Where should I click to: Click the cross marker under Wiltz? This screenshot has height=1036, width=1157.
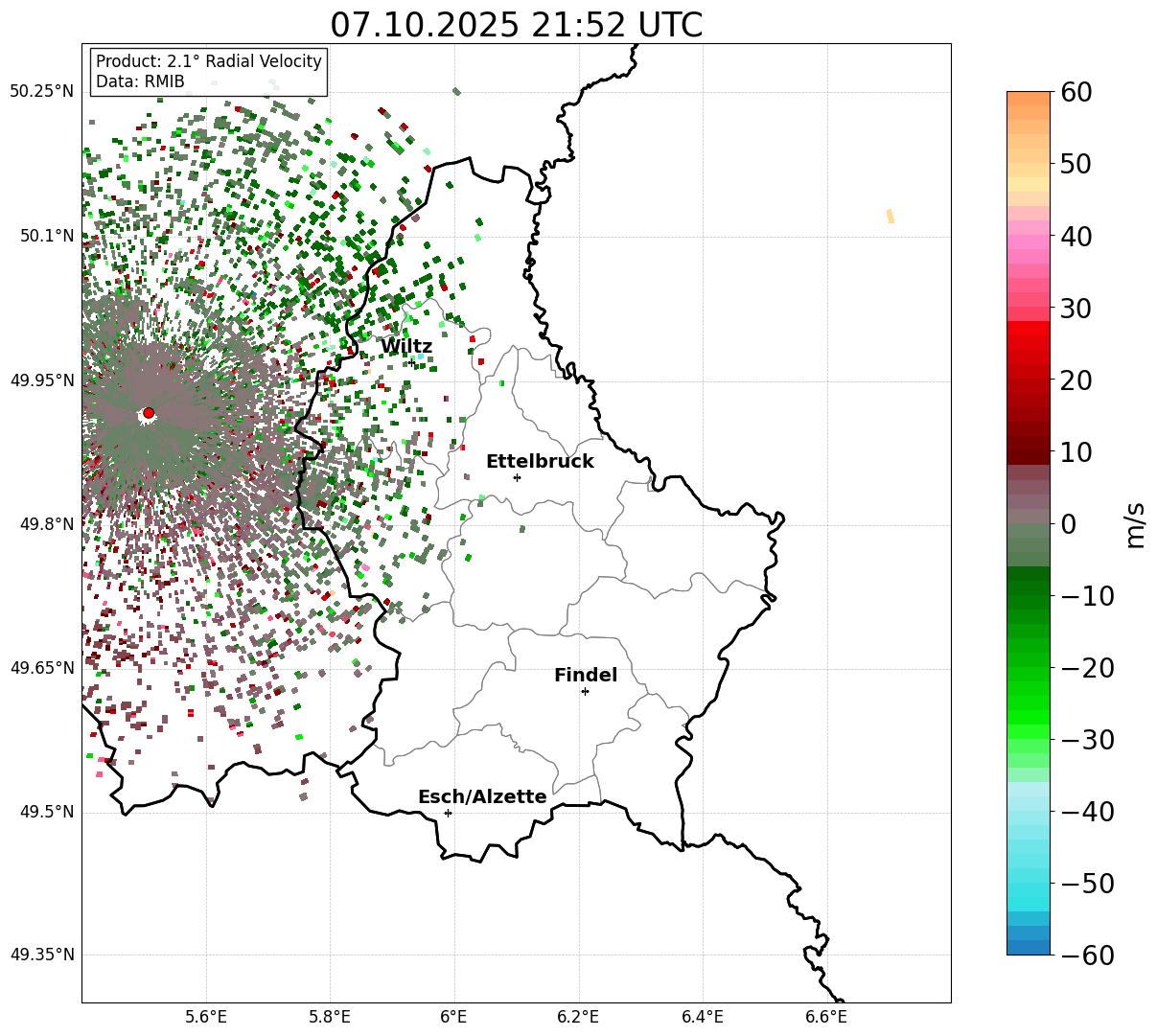(412, 362)
